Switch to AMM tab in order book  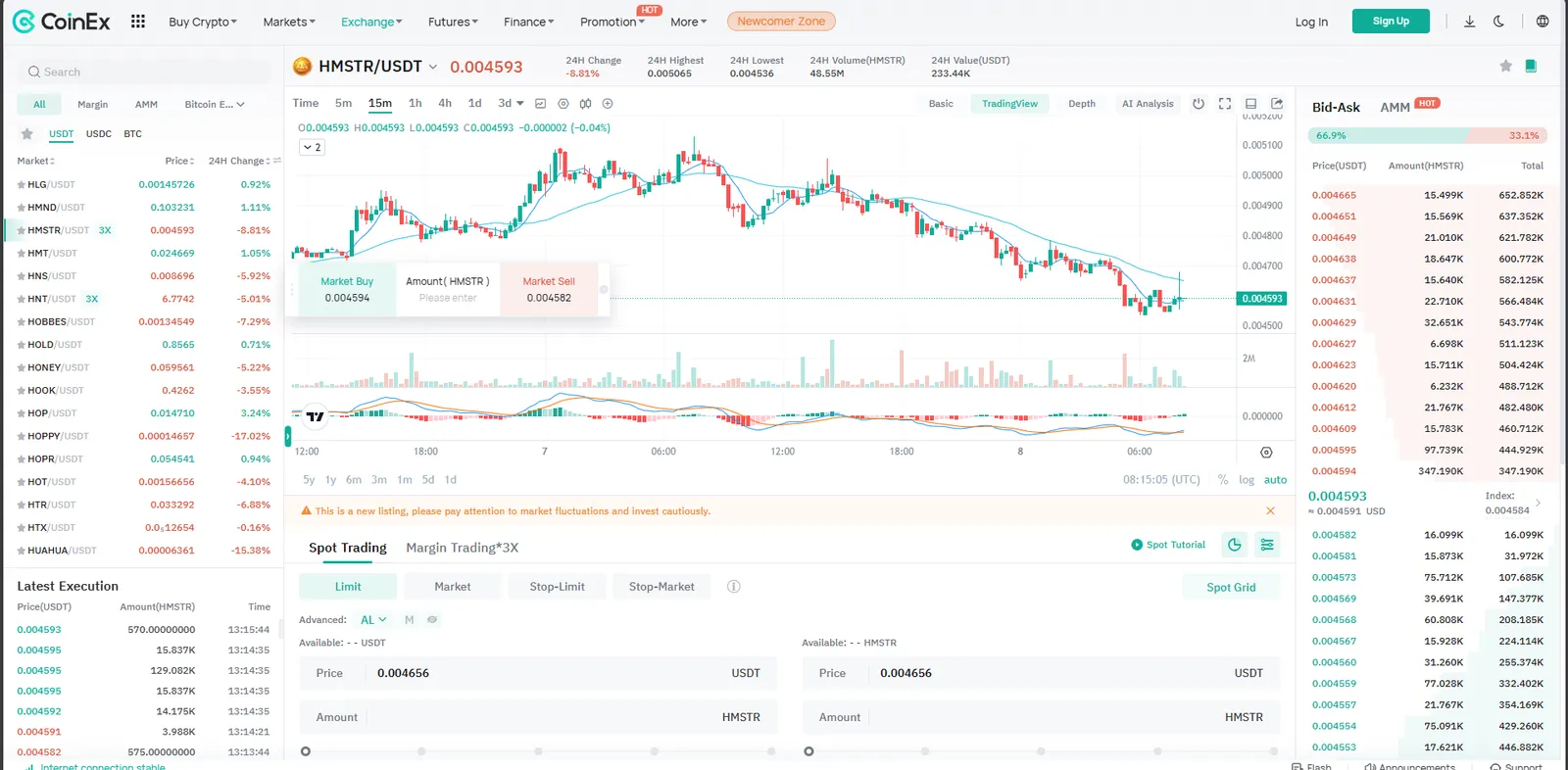click(1395, 107)
